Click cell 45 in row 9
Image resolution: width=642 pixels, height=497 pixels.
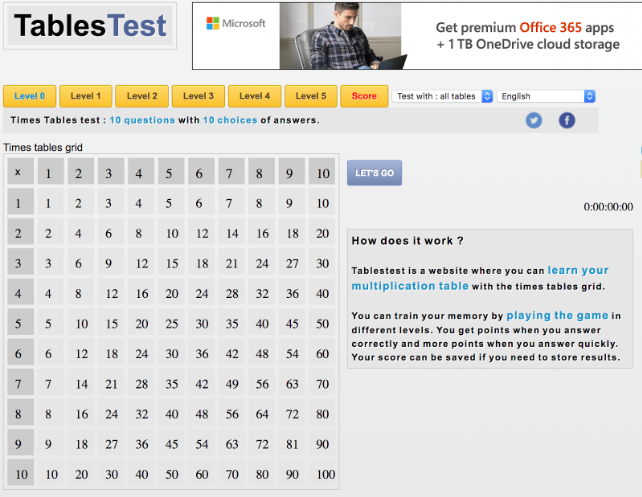point(171,443)
